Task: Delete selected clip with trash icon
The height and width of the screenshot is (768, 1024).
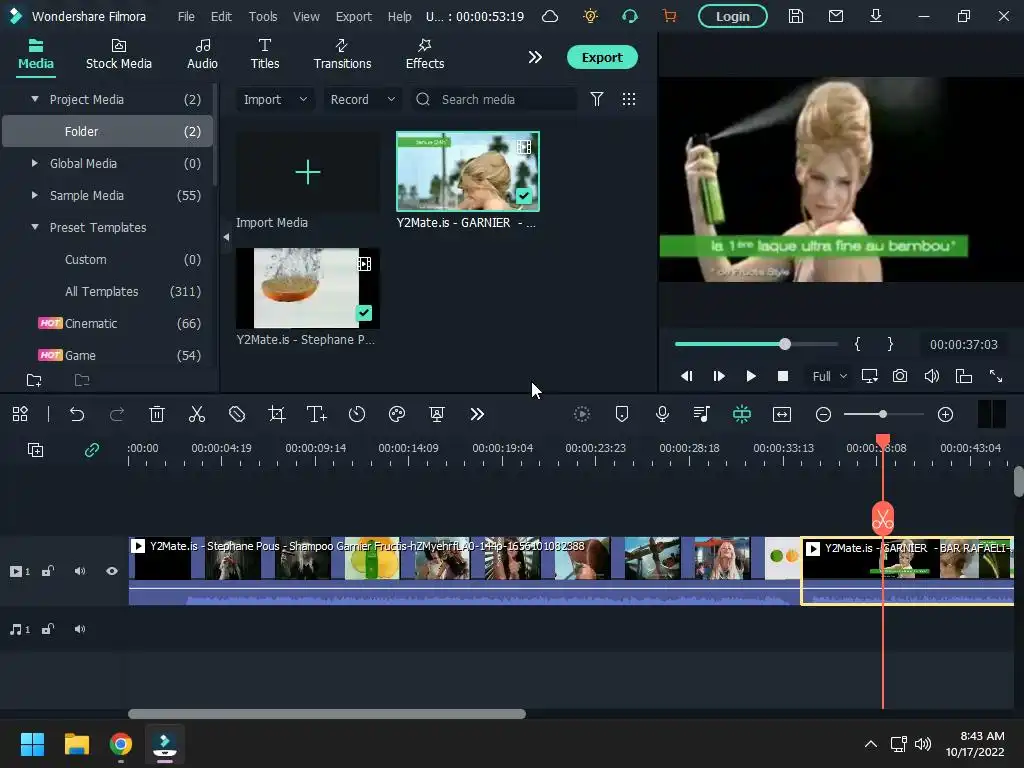Action: 157,414
